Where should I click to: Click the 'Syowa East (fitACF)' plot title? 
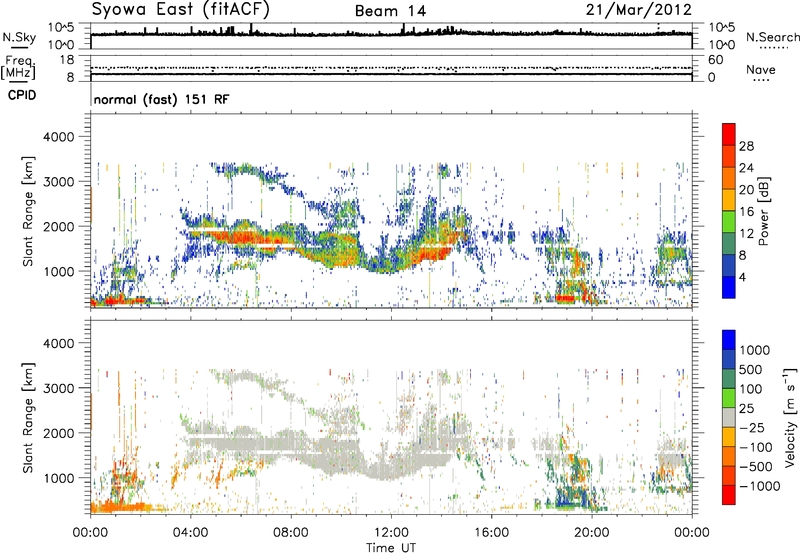point(180,9)
